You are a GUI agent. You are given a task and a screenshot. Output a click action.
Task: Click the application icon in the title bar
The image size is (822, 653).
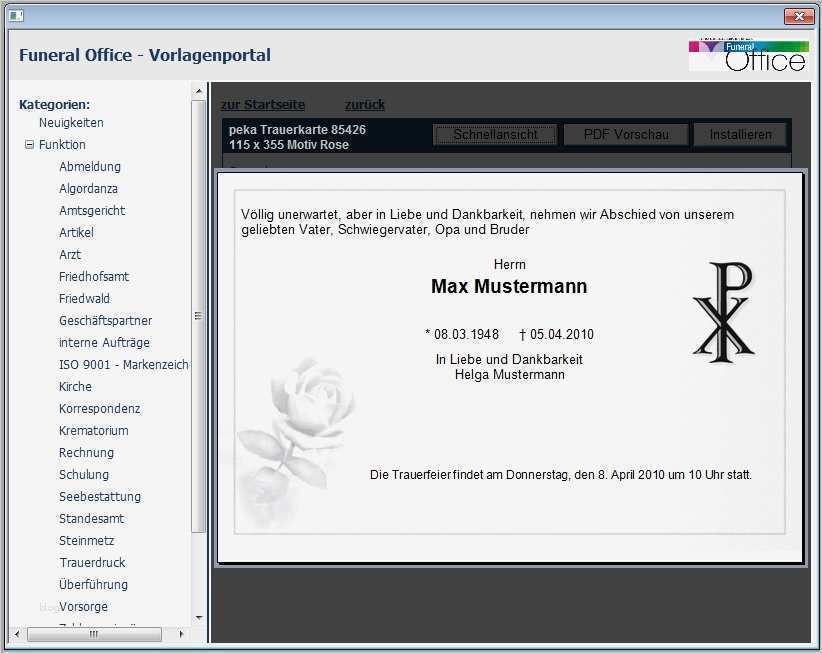14,16
